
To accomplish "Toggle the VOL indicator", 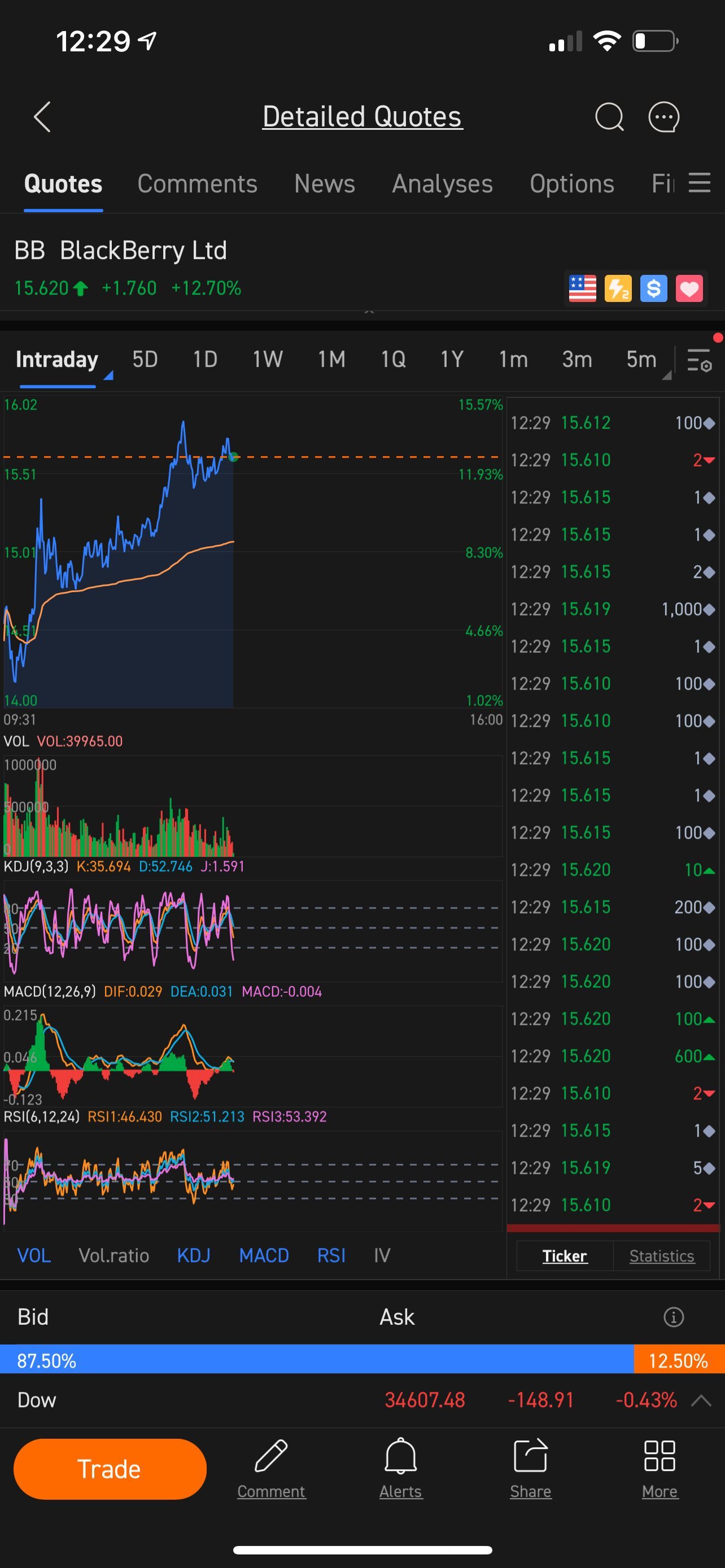I will coord(34,1255).
